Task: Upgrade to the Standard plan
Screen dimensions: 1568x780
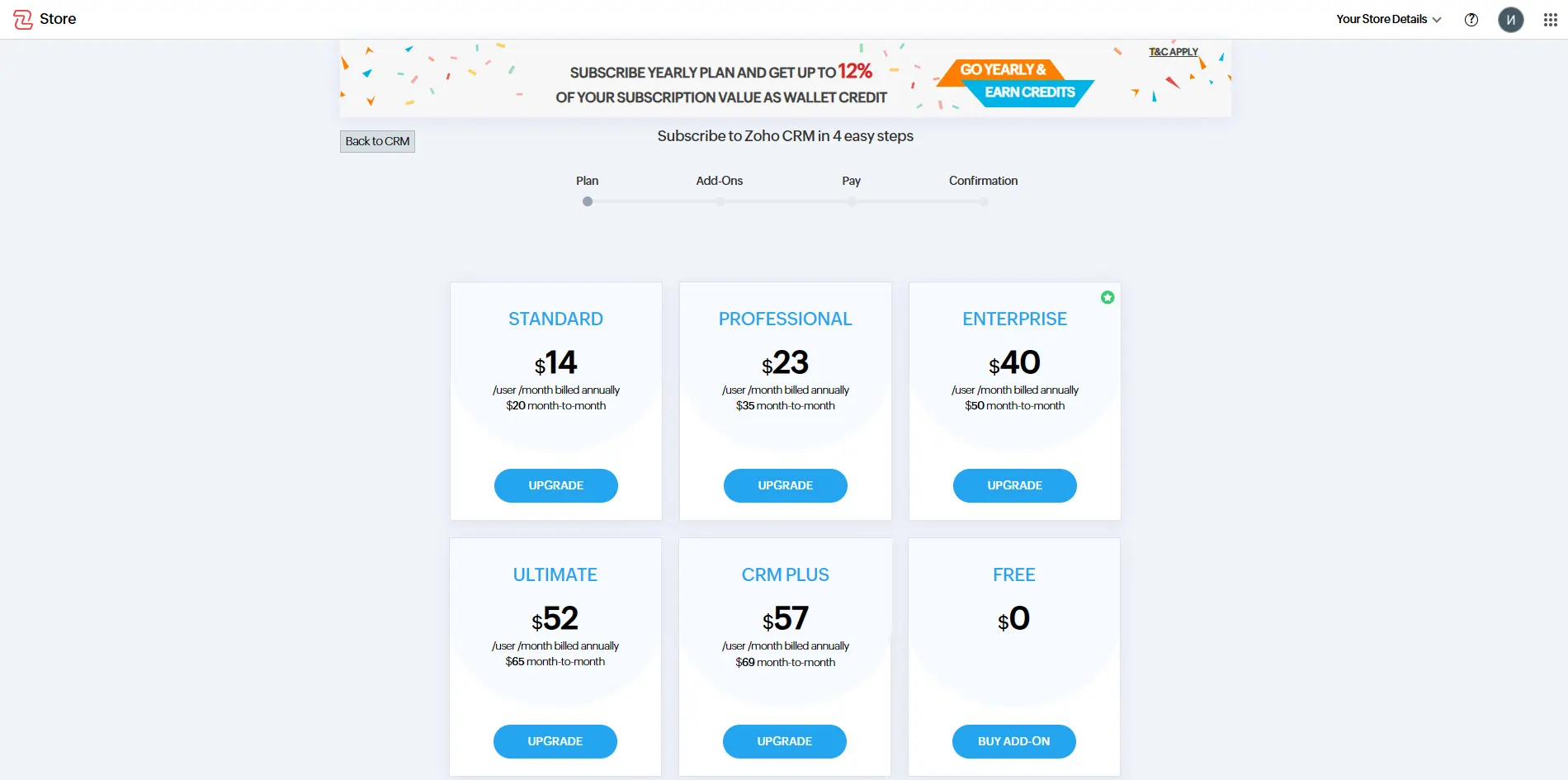Action: [x=556, y=485]
